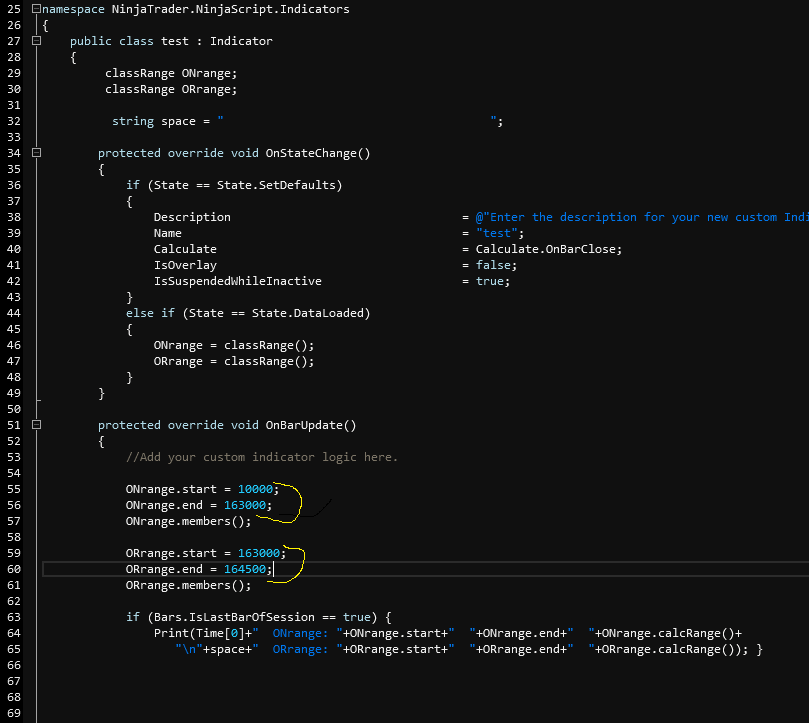Click OnBarUpdate method name
The width and height of the screenshot is (809, 723).
point(304,425)
